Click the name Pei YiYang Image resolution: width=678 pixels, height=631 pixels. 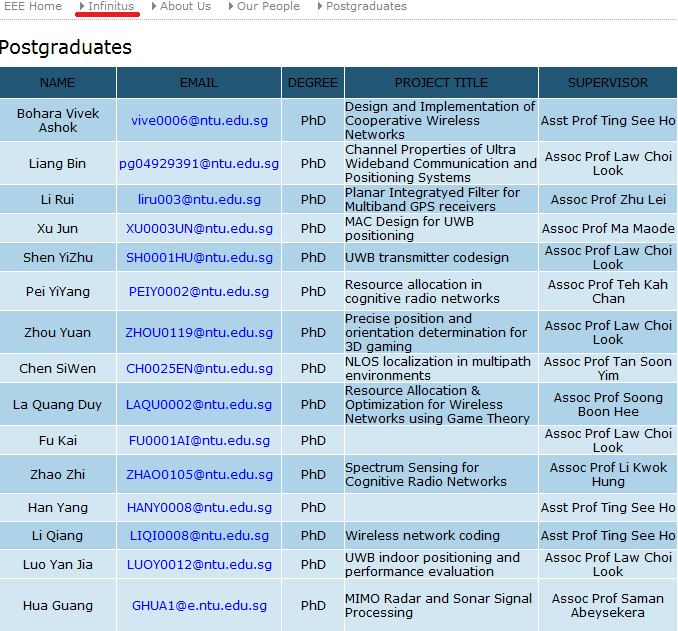(58, 291)
